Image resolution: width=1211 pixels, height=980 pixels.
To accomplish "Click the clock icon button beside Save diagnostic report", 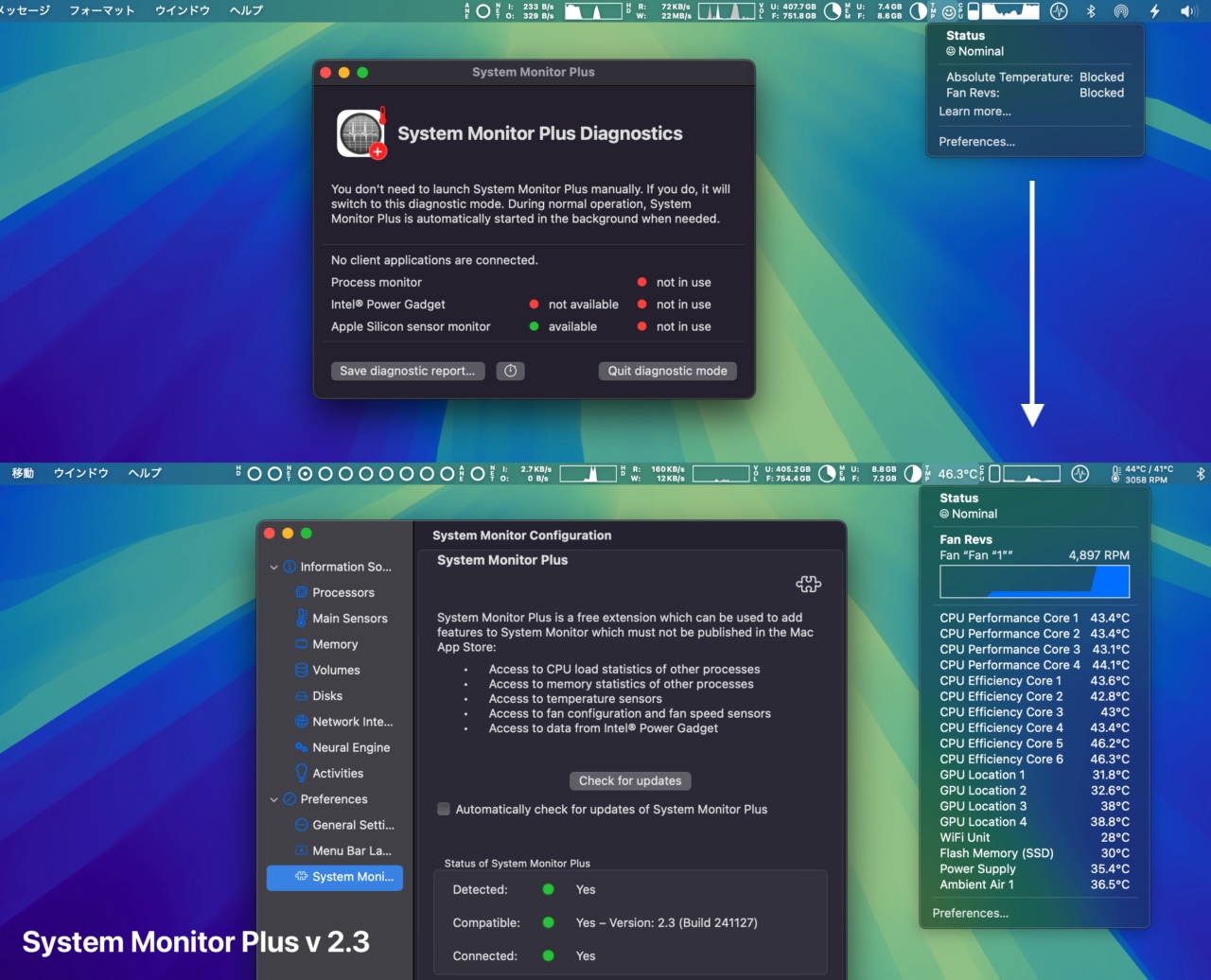I will coord(510,371).
